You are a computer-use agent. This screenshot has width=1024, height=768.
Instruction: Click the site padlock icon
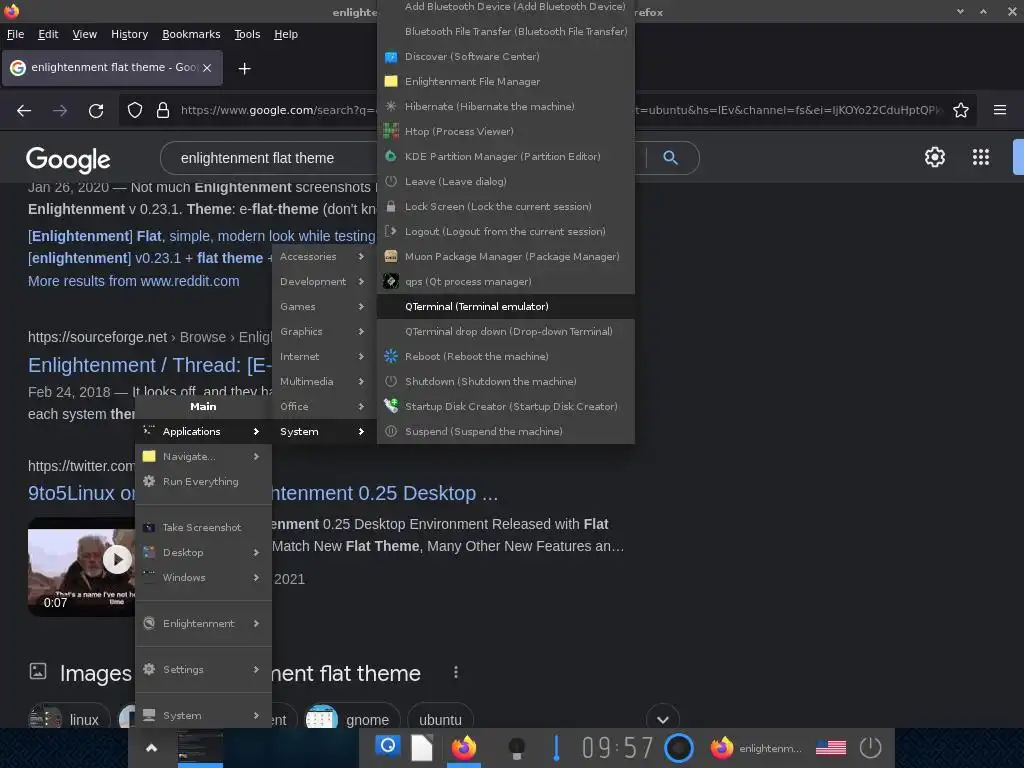pos(163,110)
